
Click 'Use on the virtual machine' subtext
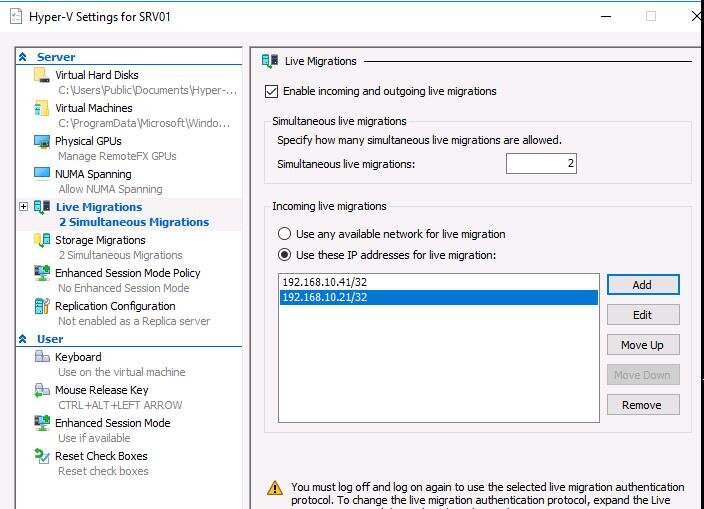pyautogui.click(x=122, y=372)
